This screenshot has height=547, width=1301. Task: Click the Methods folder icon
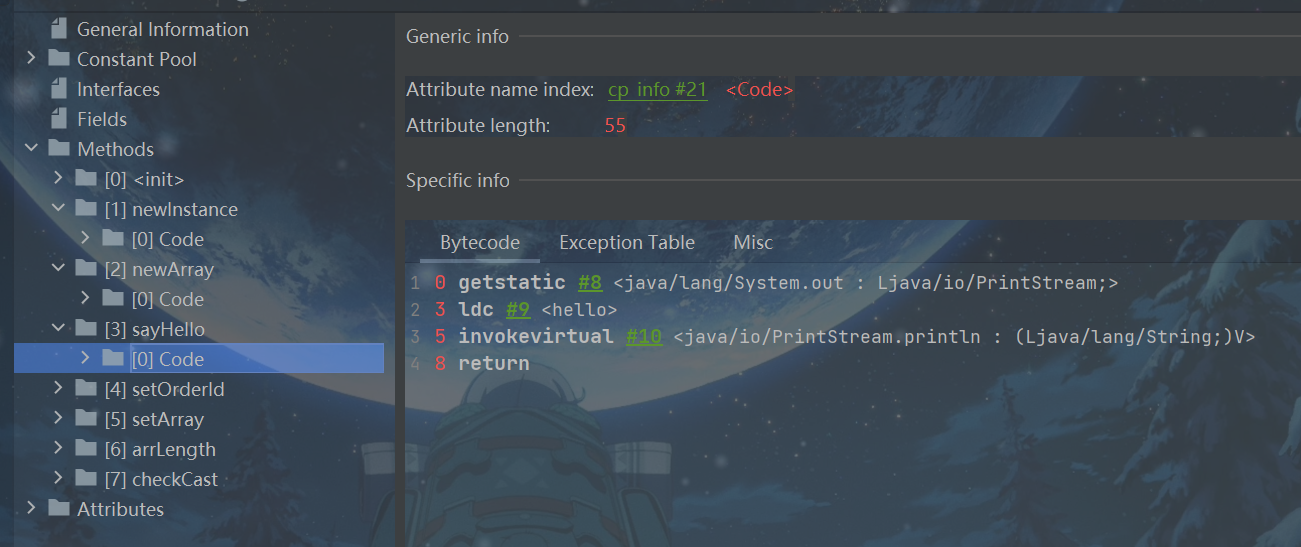[59, 150]
